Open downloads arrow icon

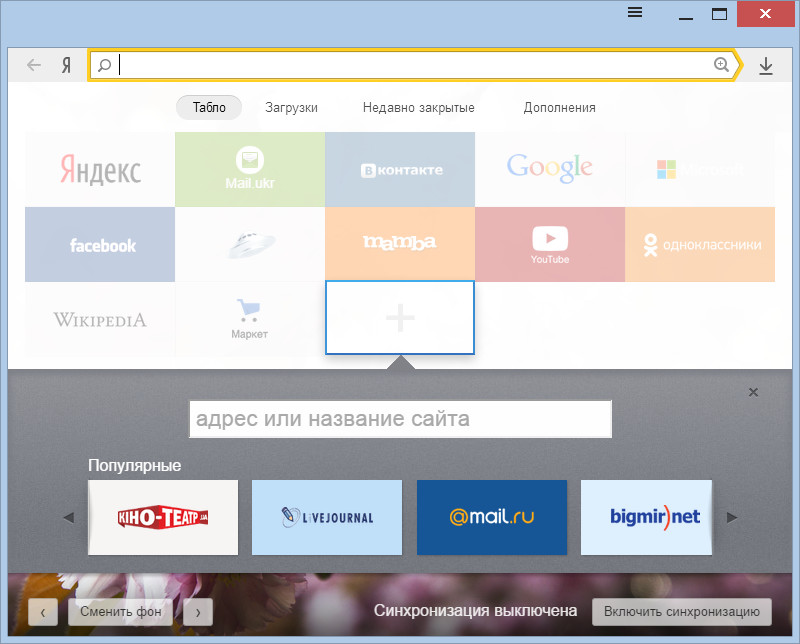pos(765,66)
